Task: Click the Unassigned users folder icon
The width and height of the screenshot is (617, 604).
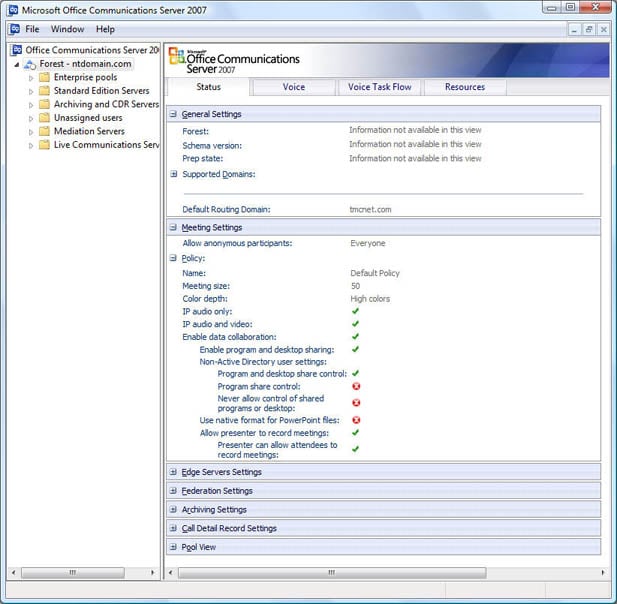Action: [x=44, y=118]
